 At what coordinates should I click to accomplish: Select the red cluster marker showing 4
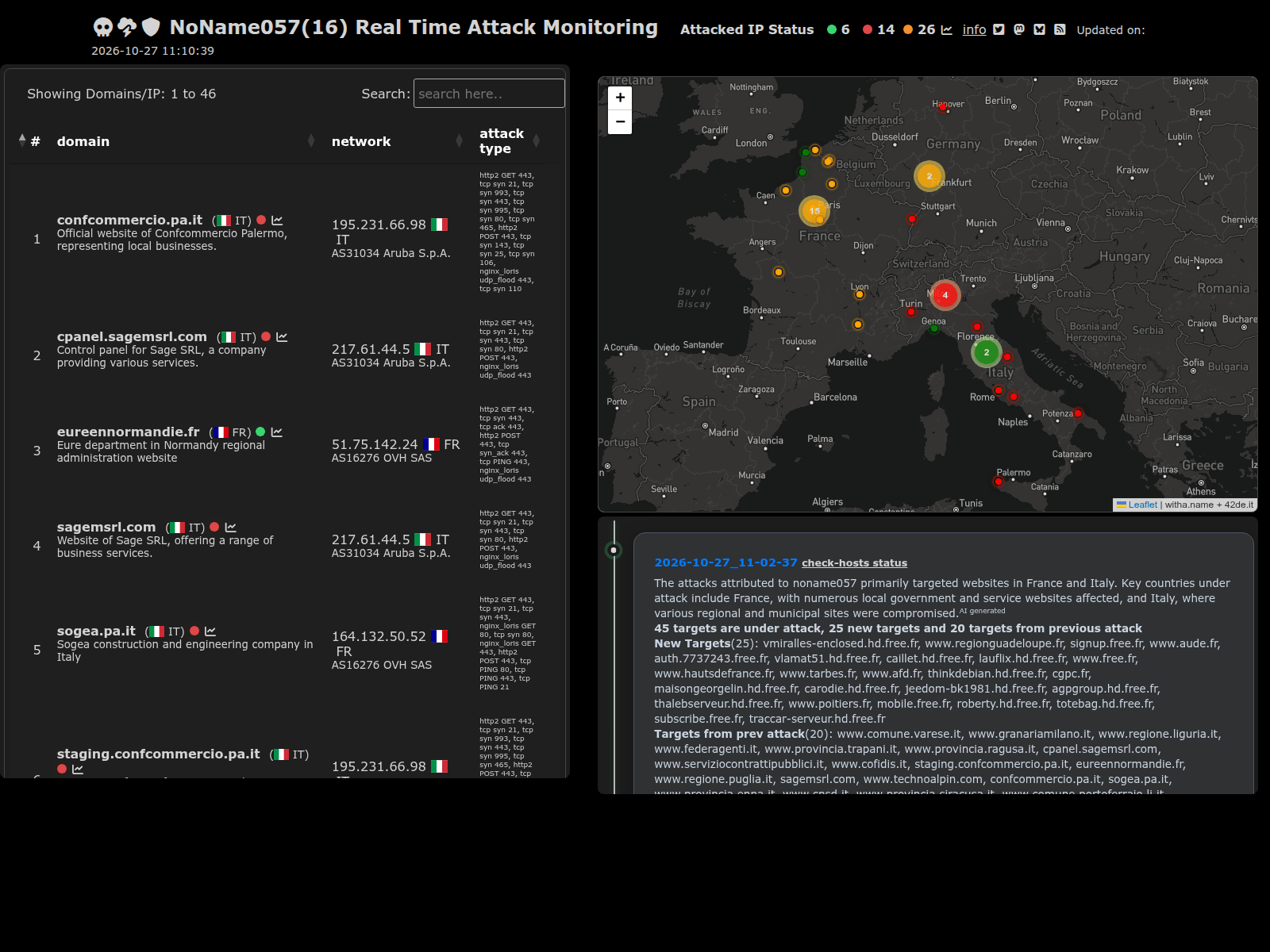point(945,295)
